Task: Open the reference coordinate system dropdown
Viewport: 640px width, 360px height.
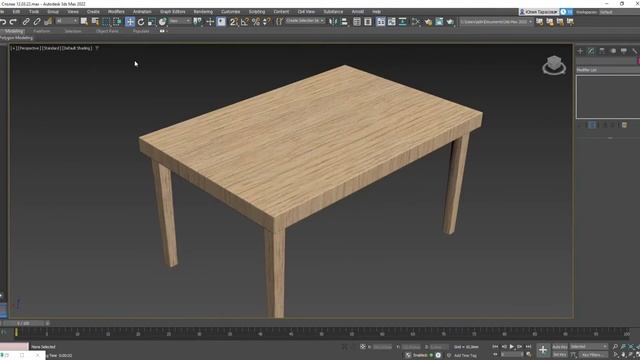Action: 180,21
